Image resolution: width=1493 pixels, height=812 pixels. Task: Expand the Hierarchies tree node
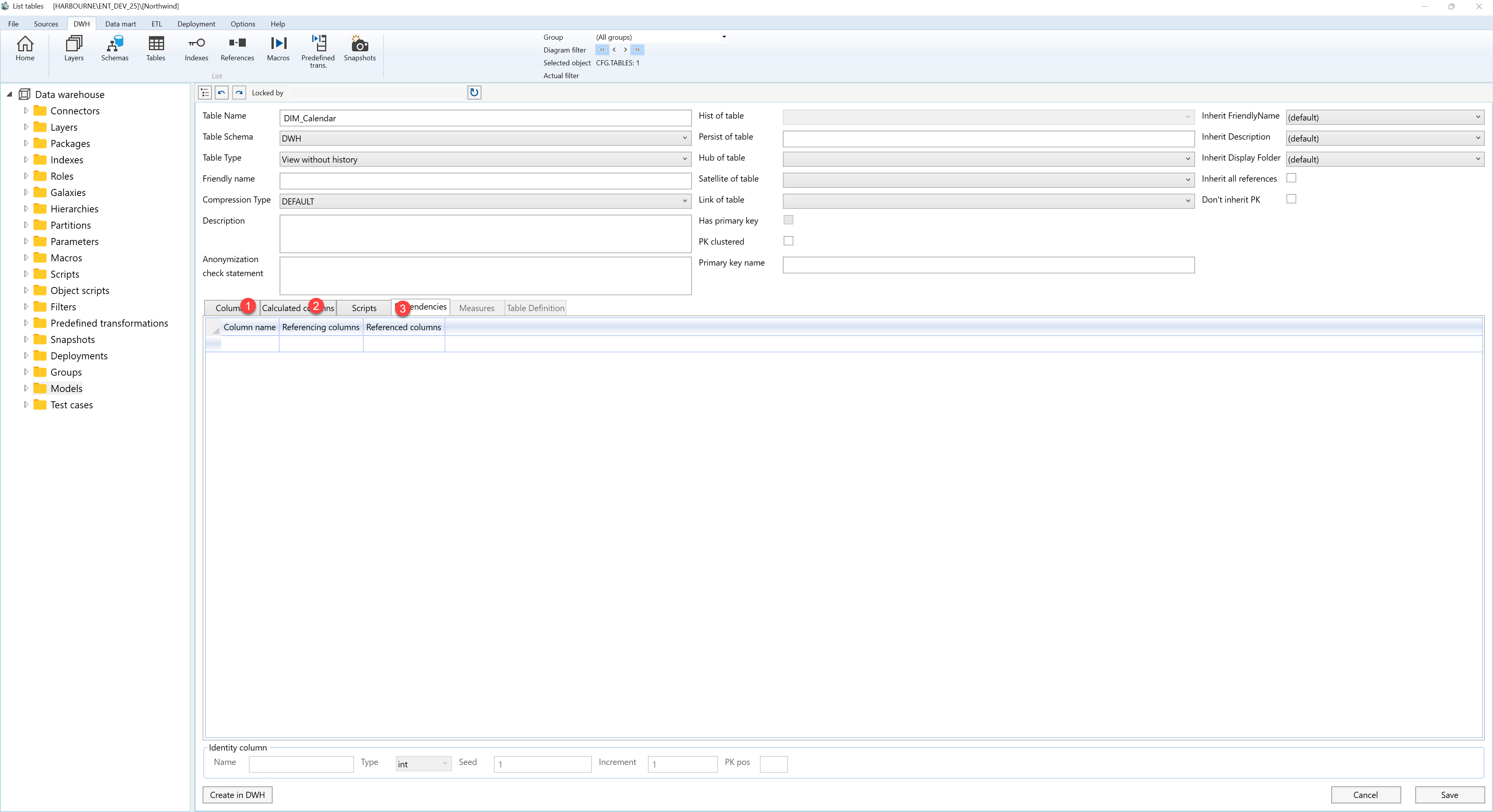(26, 209)
